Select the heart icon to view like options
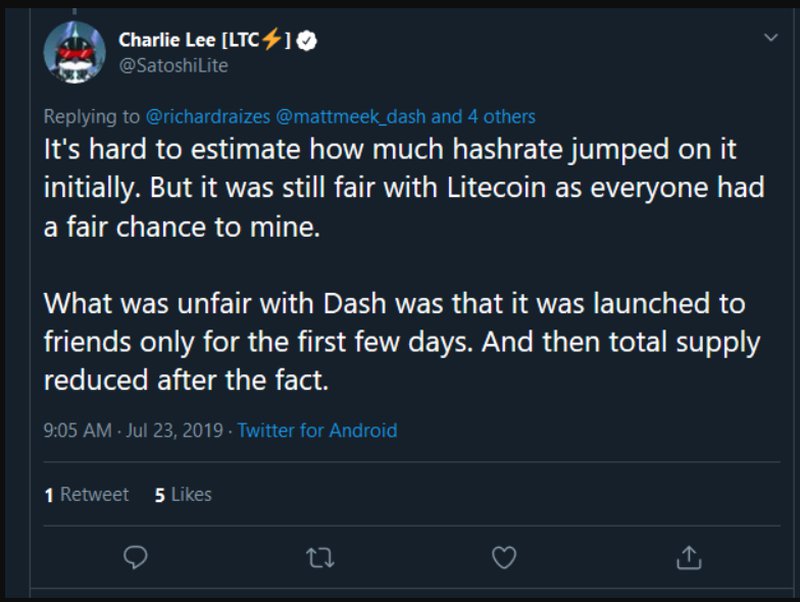Image resolution: width=800 pixels, height=602 pixels. 503,558
